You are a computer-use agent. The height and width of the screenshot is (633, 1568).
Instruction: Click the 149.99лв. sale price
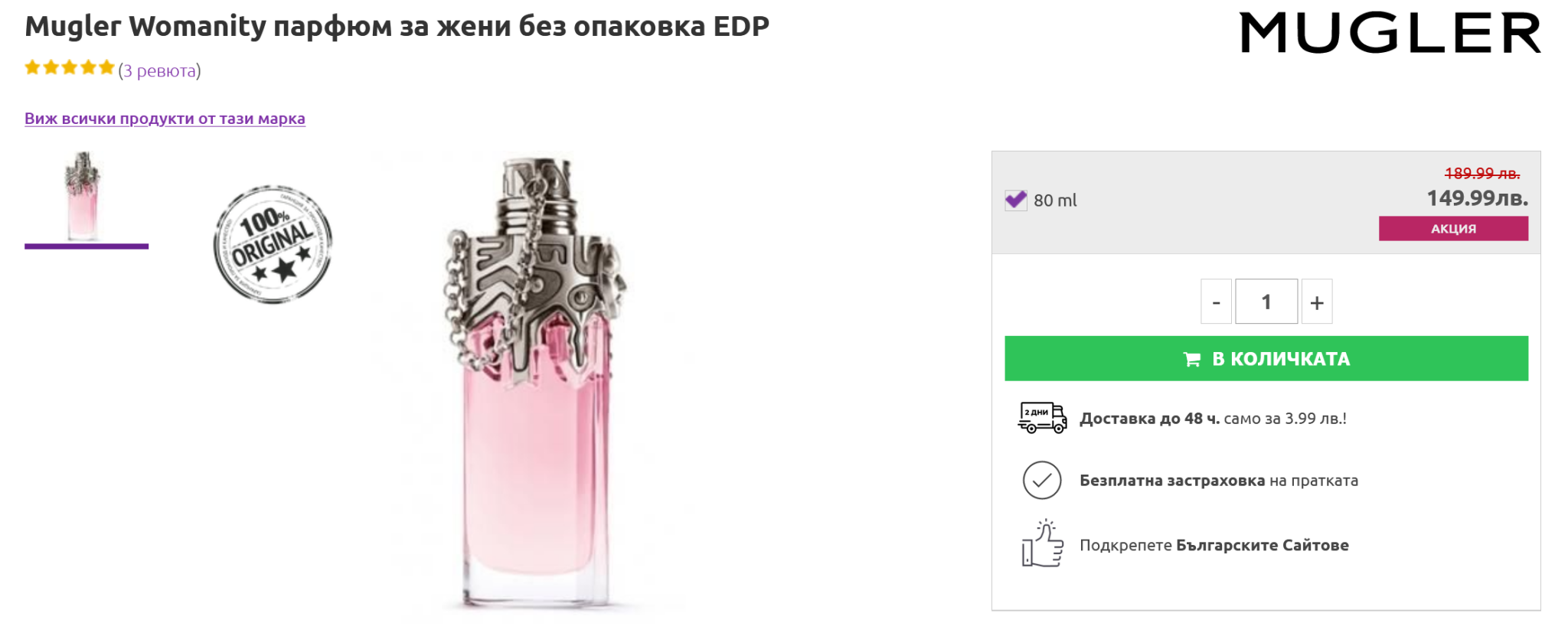1477,198
